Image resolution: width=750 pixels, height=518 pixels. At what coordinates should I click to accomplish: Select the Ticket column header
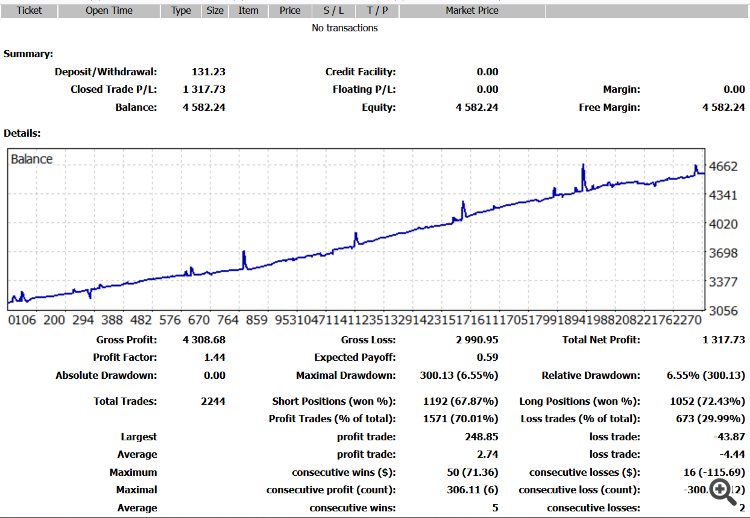coord(29,11)
